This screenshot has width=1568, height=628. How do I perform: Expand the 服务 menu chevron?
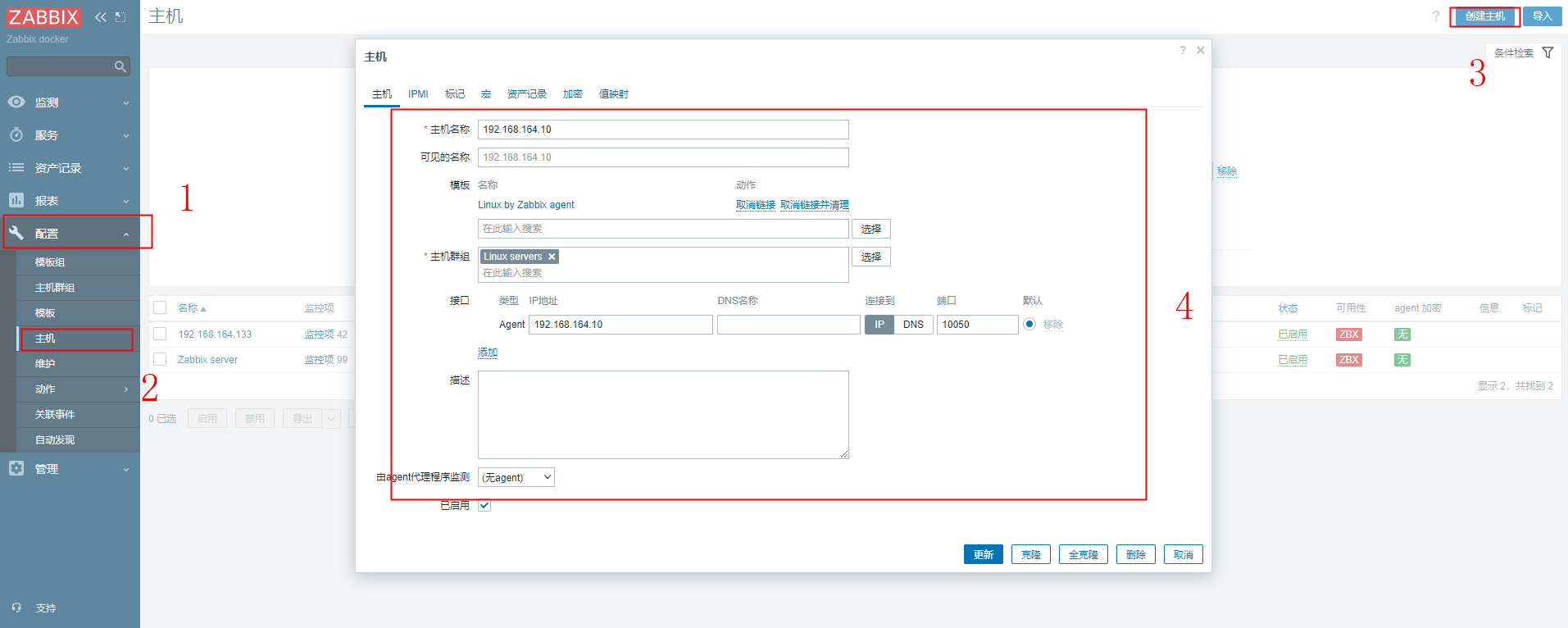pyautogui.click(x=126, y=136)
